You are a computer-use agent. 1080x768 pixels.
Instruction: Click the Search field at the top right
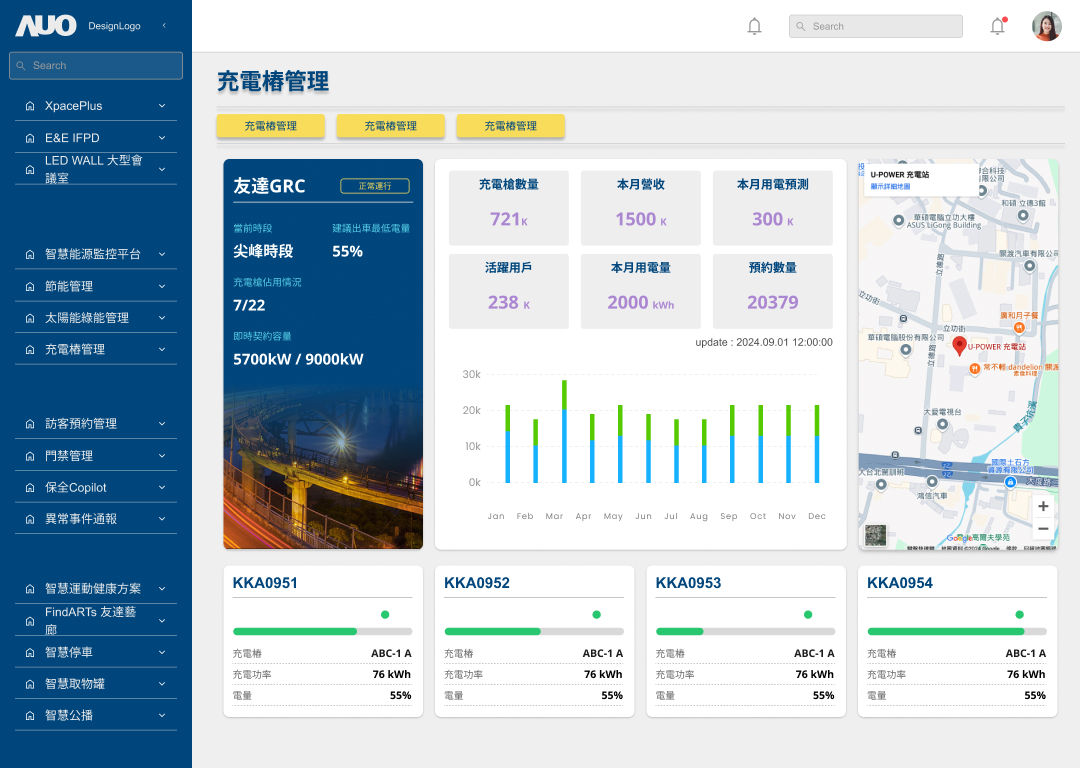(875, 26)
